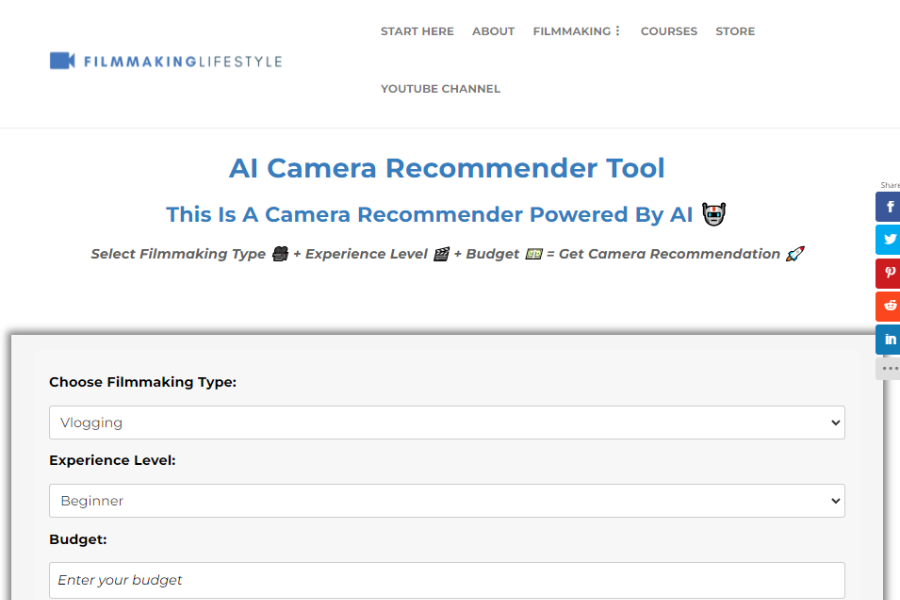Open more share options via the ellipsis icon
The height and width of the screenshot is (600, 900).
pyautogui.click(x=887, y=367)
